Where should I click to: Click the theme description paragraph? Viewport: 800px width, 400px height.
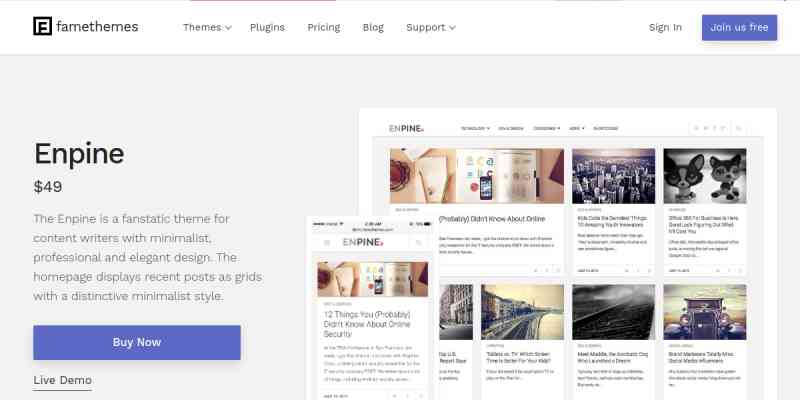(x=147, y=257)
